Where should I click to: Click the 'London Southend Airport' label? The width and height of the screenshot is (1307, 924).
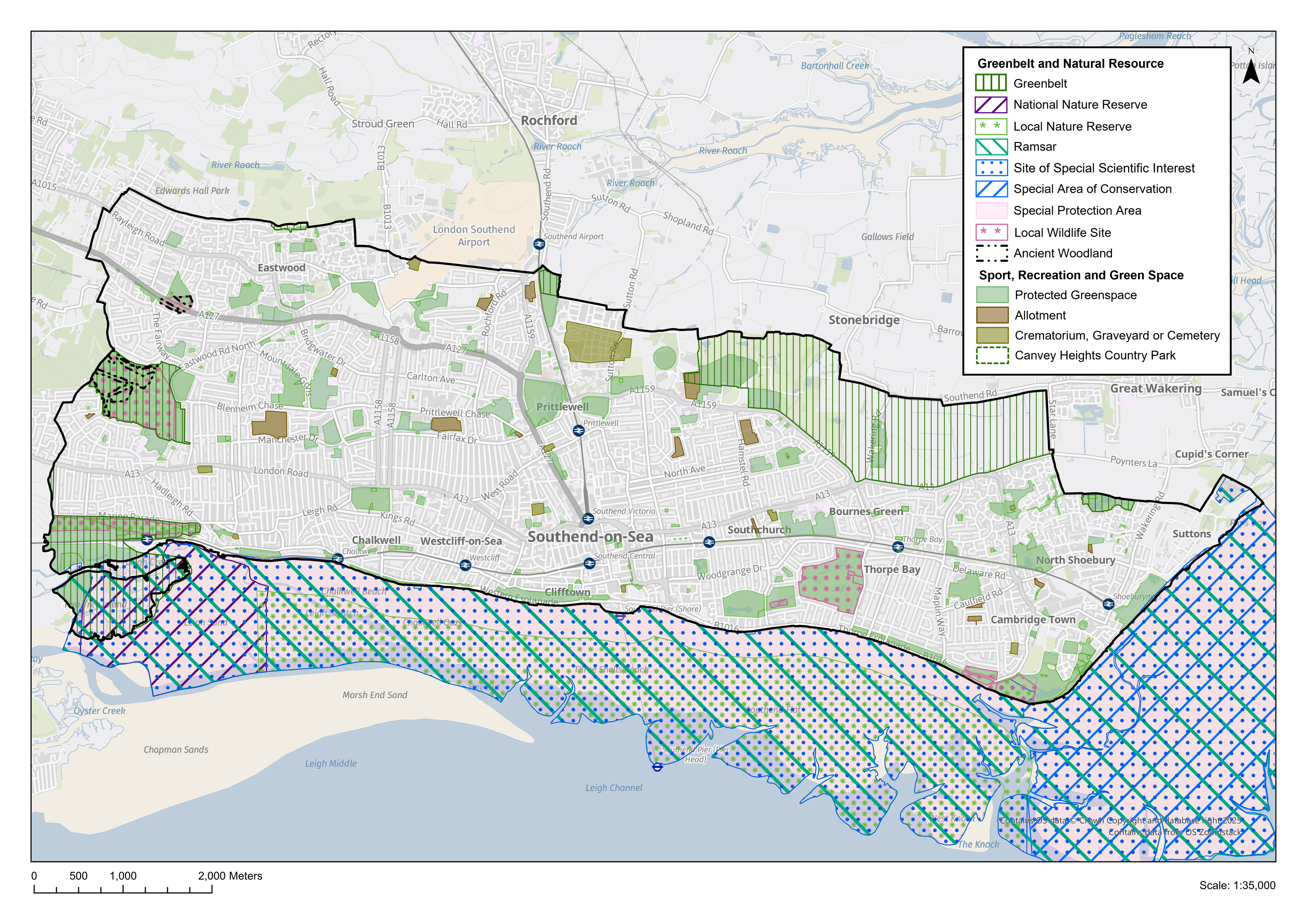pos(474,235)
